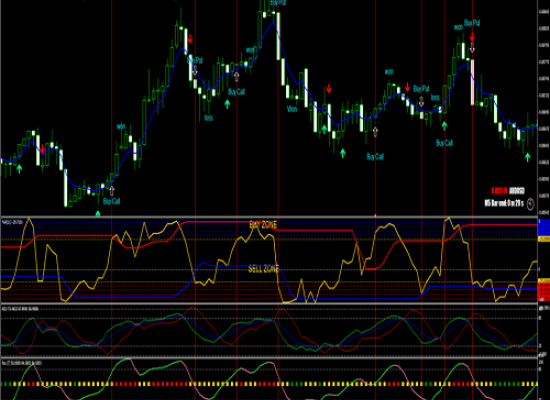Click the white up arrow above the Buy Call near the red vertical line right of center
The height and width of the screenshot is (400, 550).
pyautogui.click(x=375, y=132)
